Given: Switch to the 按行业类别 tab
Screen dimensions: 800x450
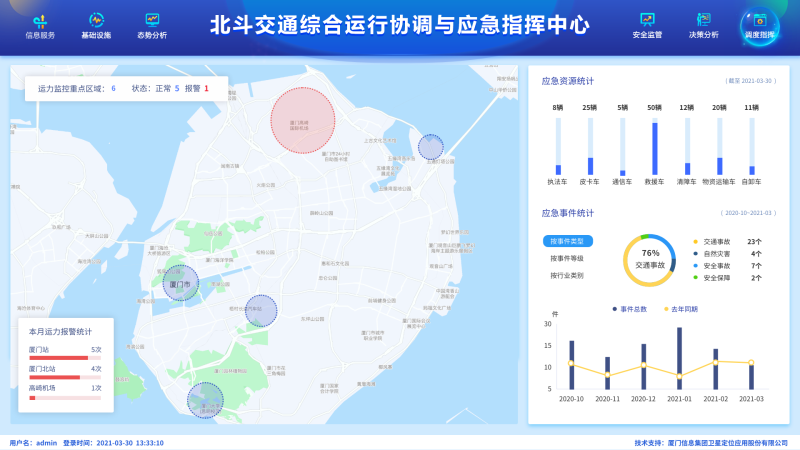Looking at the screenshot, I should click(x=567, y=275).
